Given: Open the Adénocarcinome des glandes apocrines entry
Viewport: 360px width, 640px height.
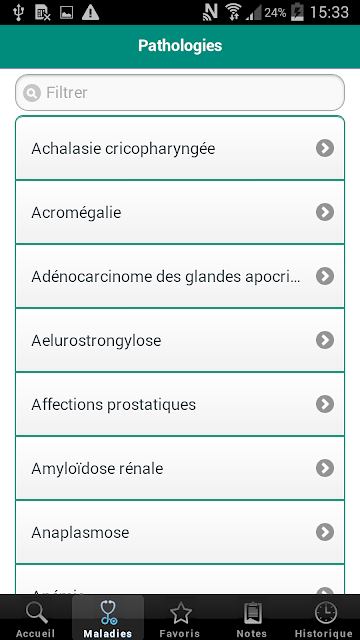Looking at the screenshot, I should click(180, 276).
